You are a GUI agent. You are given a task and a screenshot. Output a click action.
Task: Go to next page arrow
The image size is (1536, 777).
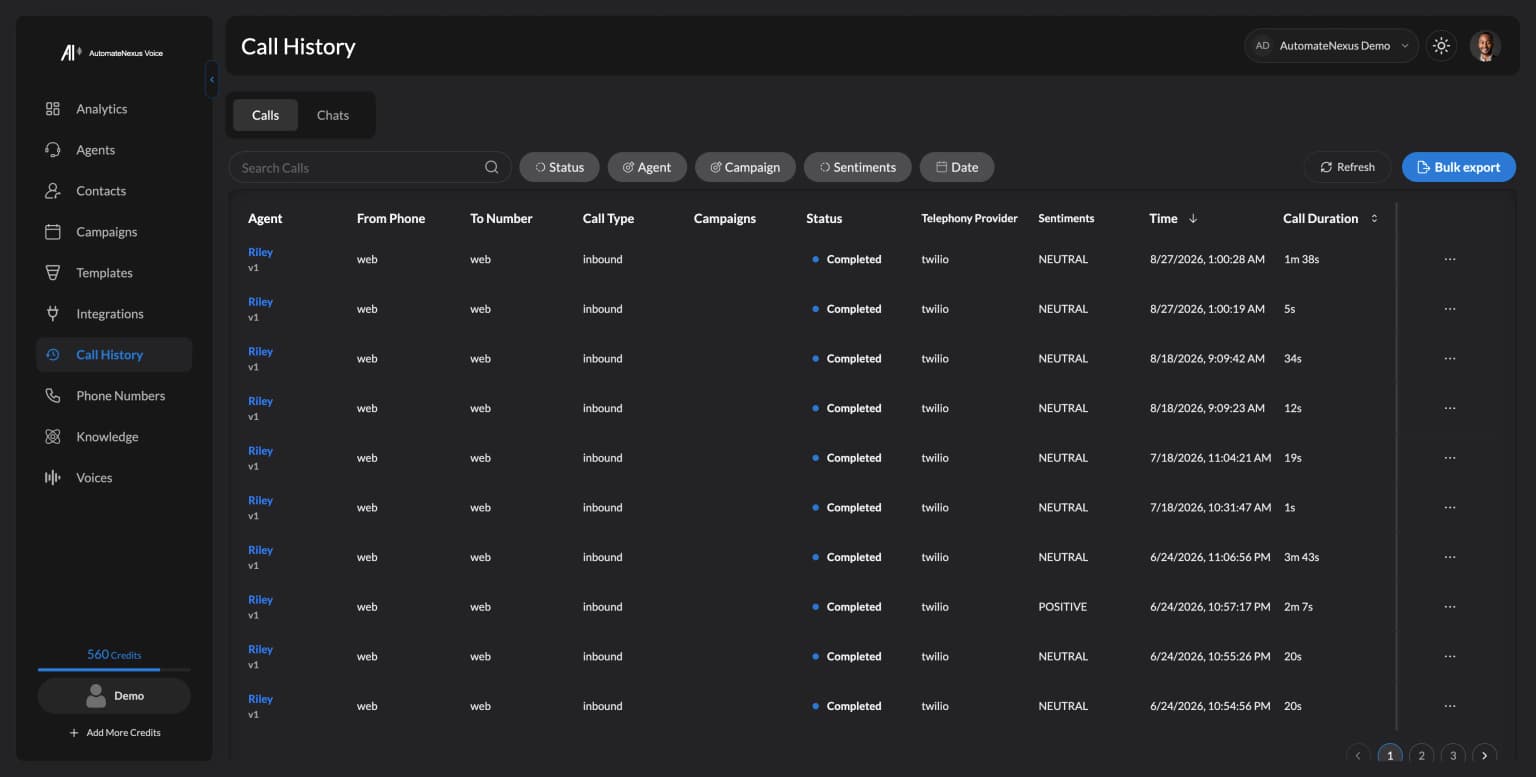[x=1485, y=756]
